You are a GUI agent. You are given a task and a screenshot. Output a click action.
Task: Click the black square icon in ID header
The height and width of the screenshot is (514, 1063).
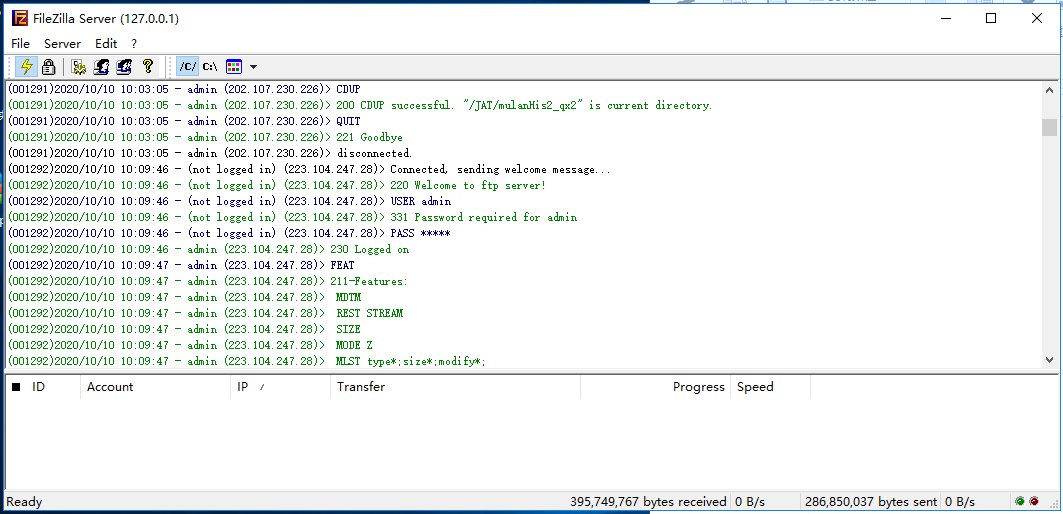point(16,387)
